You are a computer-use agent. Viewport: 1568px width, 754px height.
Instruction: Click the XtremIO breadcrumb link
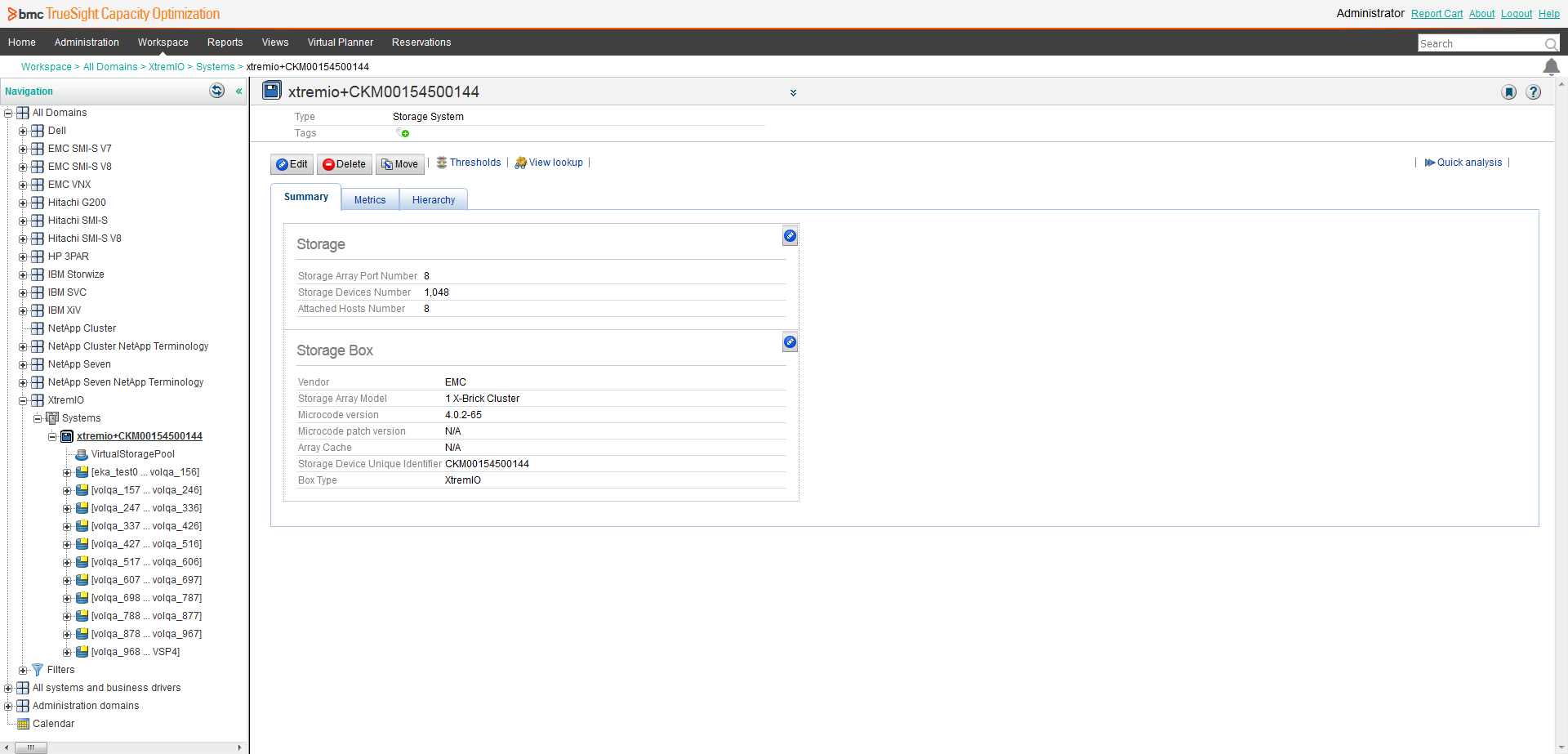click(167, 67)
